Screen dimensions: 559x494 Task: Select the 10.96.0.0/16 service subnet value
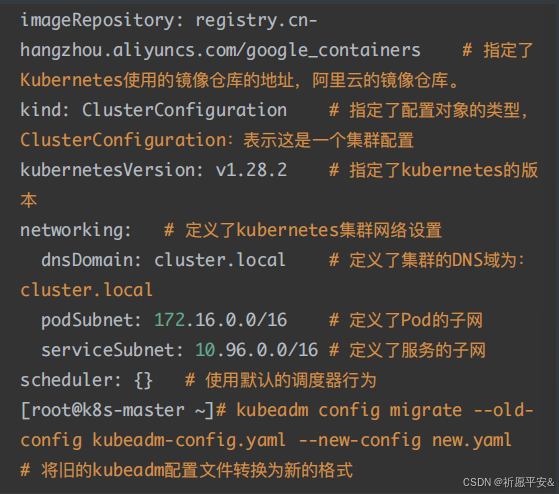256,350
